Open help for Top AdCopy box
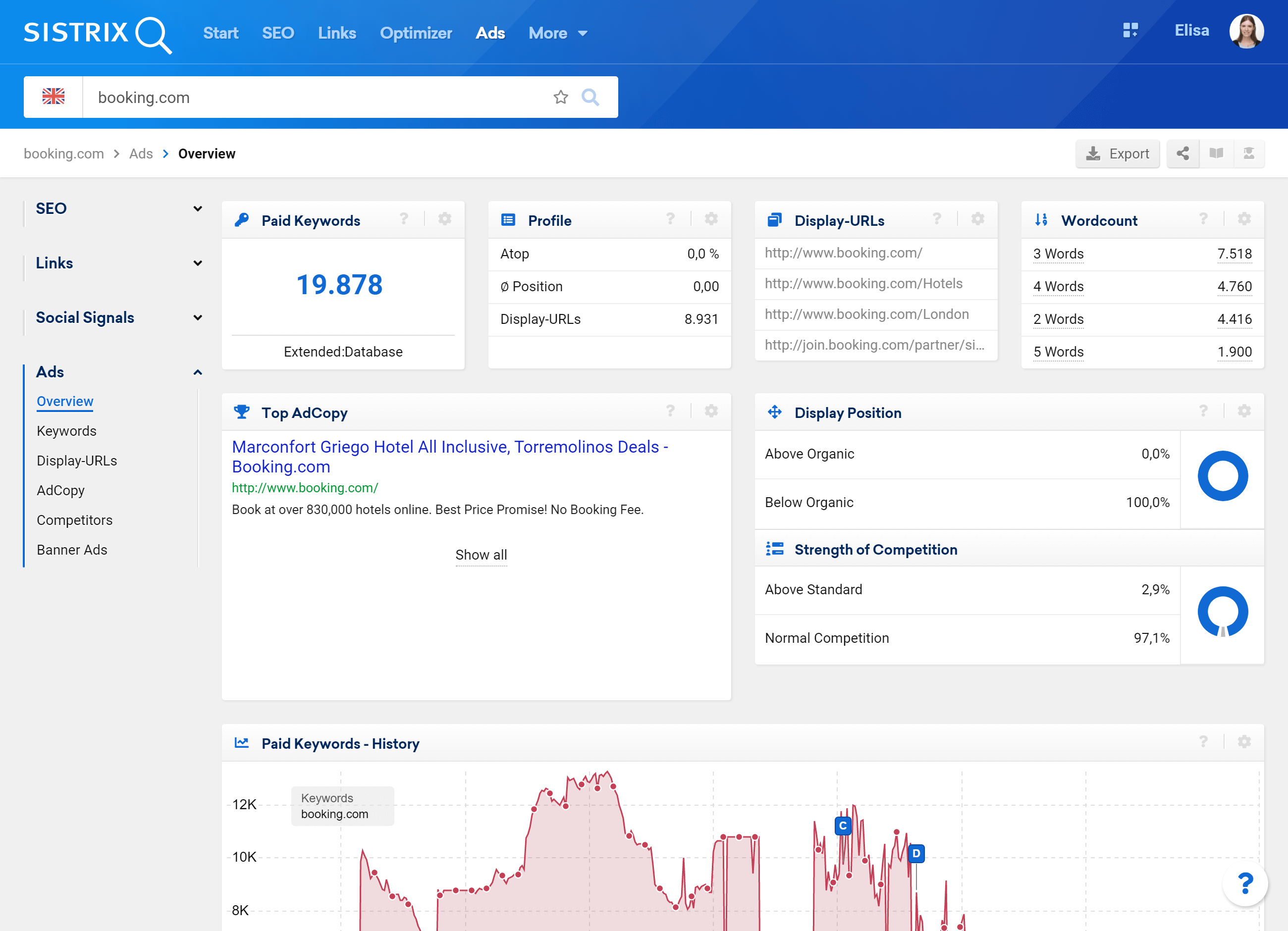This screenshot has height=931, width=1288. 670,411
